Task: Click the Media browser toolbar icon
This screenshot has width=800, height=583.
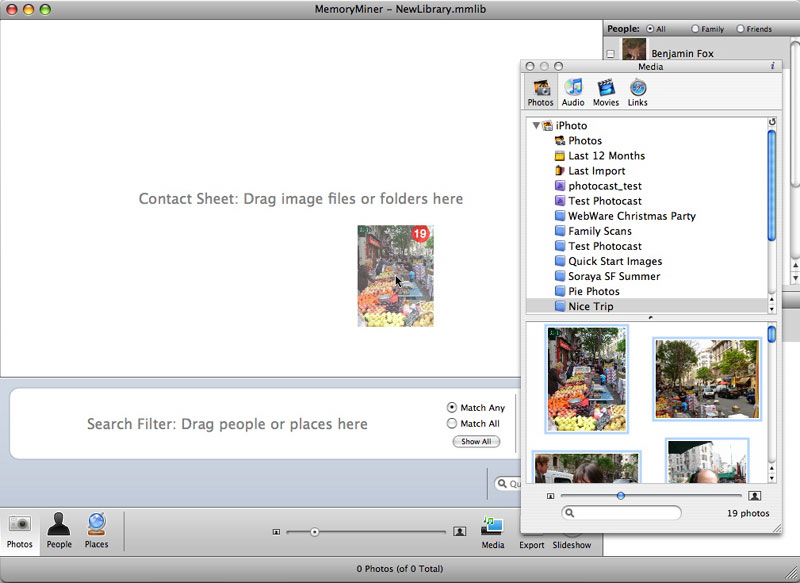Action: 492,529
